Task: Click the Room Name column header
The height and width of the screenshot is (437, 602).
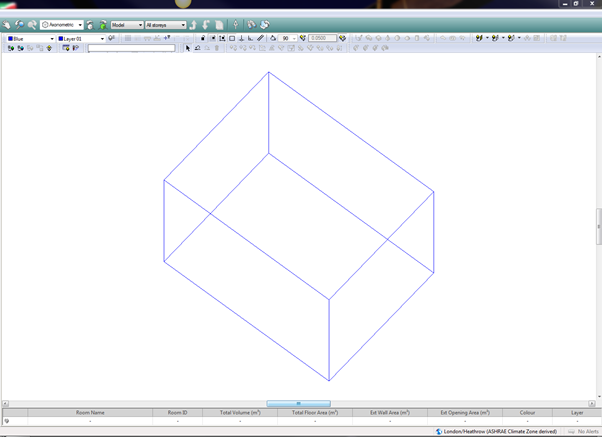Action: tap(90, 412)
